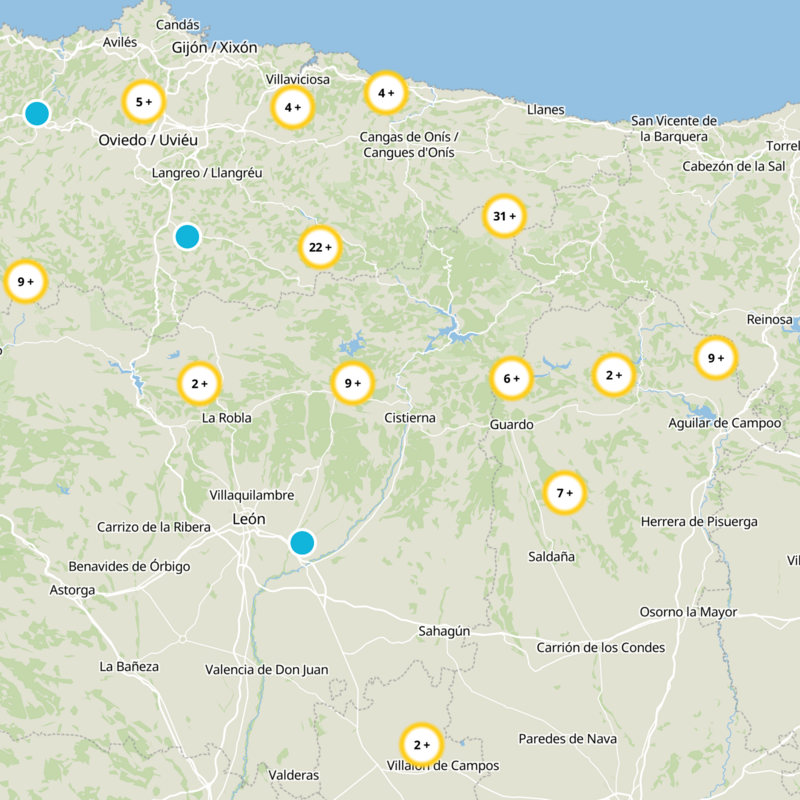Viewport: 800px width, 800px height.
Task: Click the Carrizo de la Ribera label
Action: point(154,527)
